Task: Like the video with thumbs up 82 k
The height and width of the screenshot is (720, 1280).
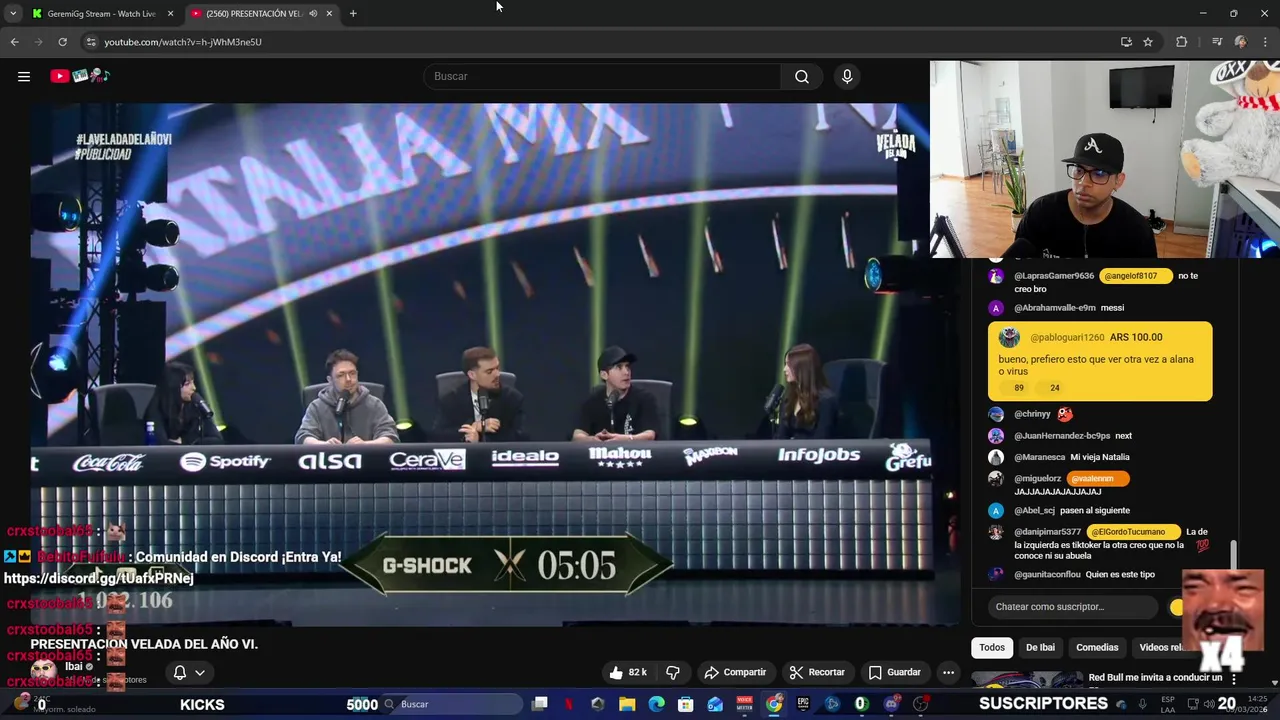Action: click(628, 672)
